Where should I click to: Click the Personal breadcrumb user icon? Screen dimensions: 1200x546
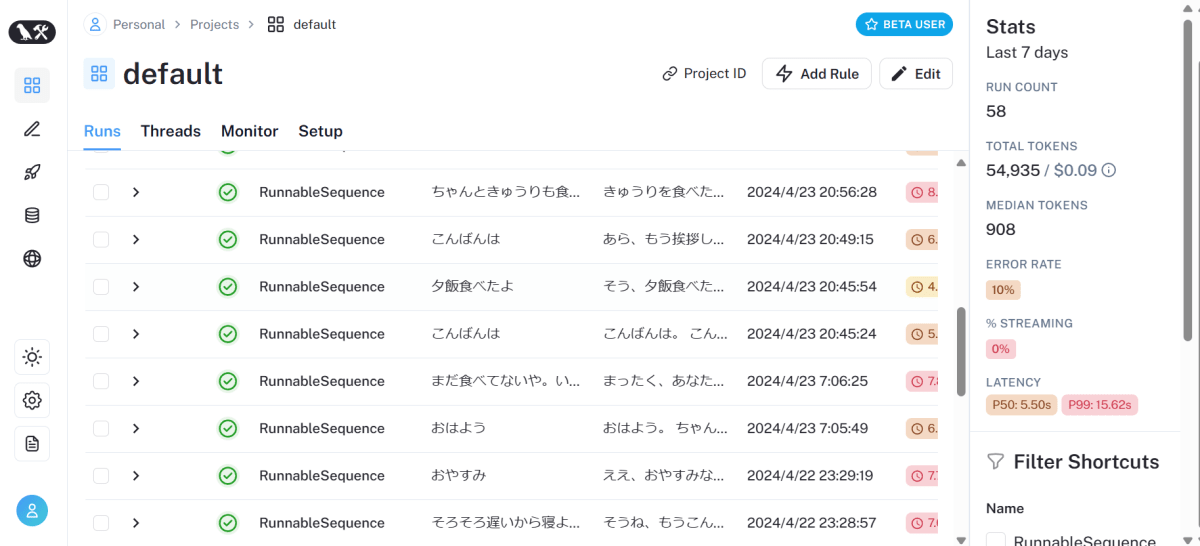[x=95, y=24]
